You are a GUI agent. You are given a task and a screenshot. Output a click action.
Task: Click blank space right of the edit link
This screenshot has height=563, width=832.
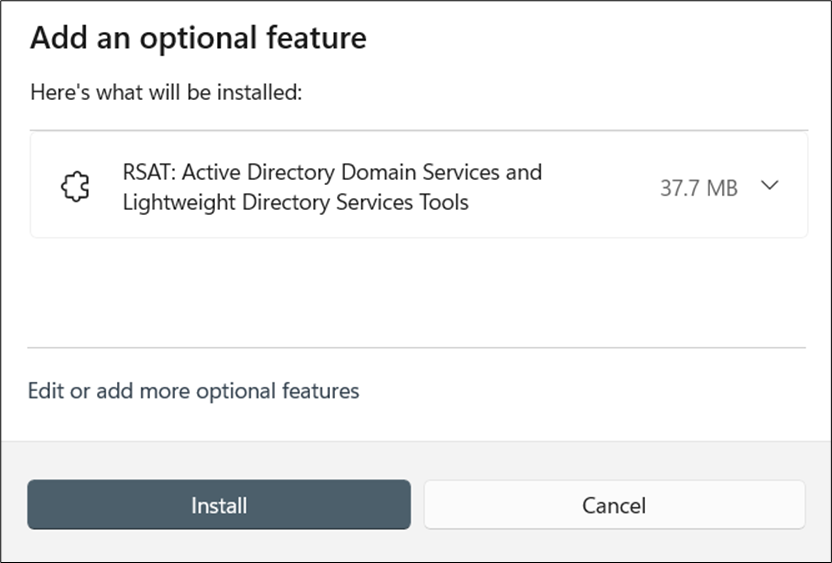[584, 391]
